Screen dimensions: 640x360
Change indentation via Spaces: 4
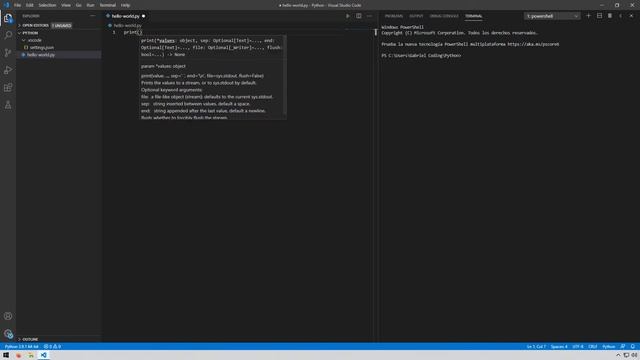(x=559, y=347)
